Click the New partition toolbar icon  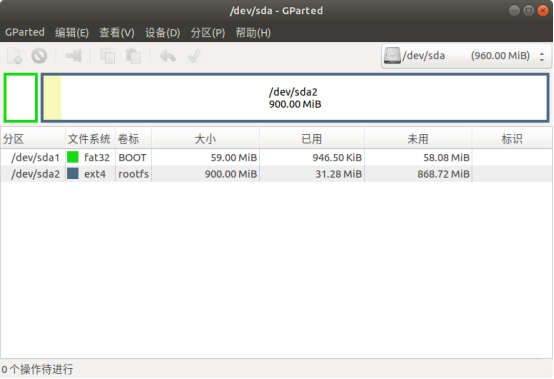(14, 56)
